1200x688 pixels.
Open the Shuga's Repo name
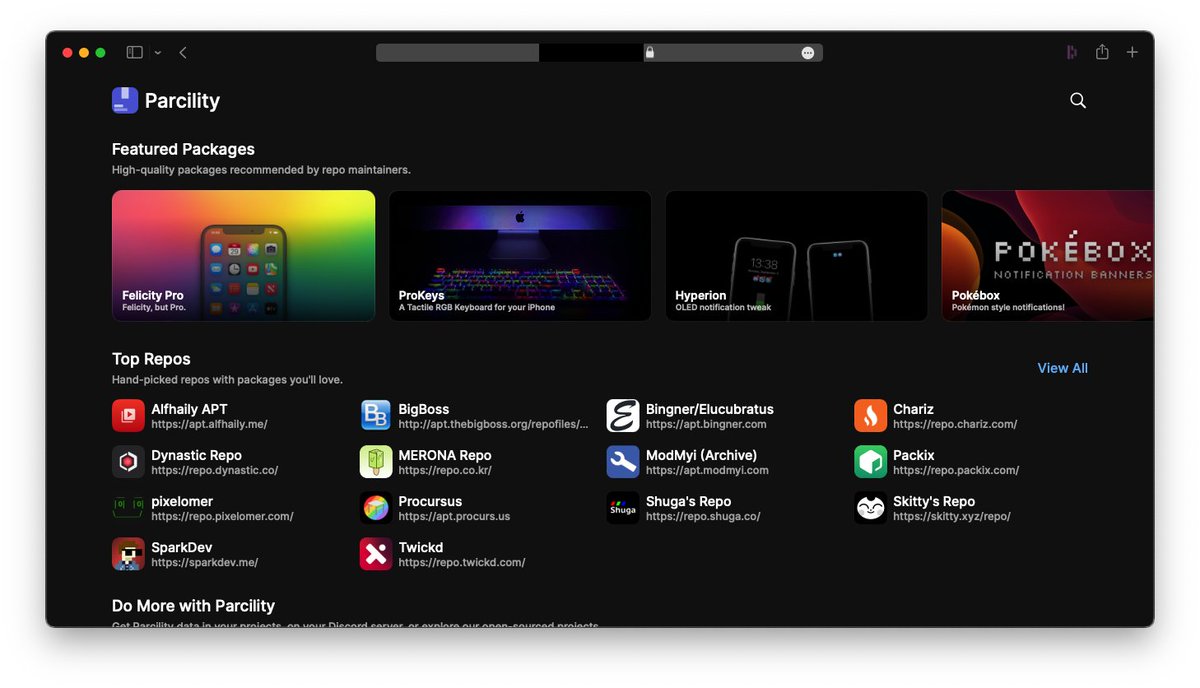pyautogui.click(x=688, y=501)
